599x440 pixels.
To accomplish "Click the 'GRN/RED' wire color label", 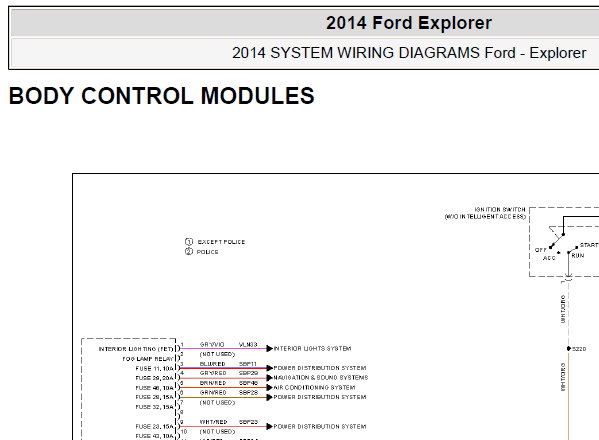I will click(213, 393).
